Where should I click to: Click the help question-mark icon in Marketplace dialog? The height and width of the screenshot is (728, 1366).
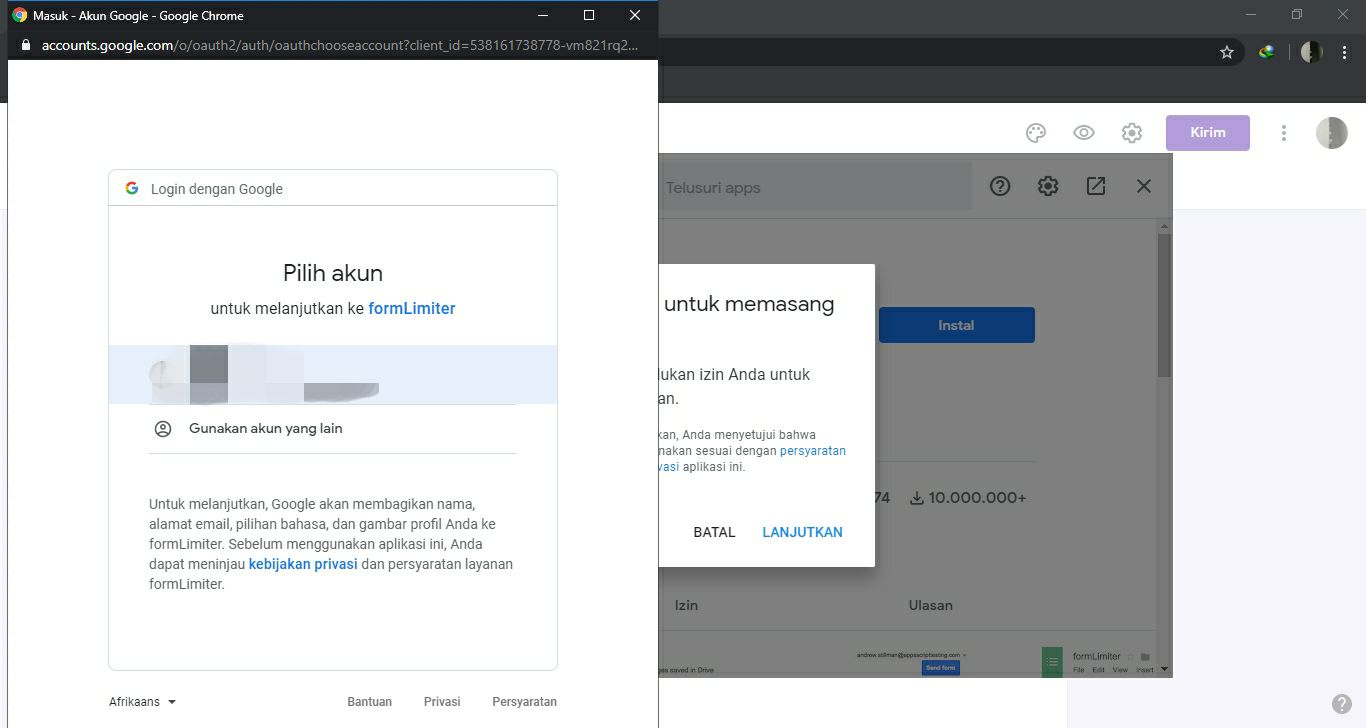click(999, 185)
